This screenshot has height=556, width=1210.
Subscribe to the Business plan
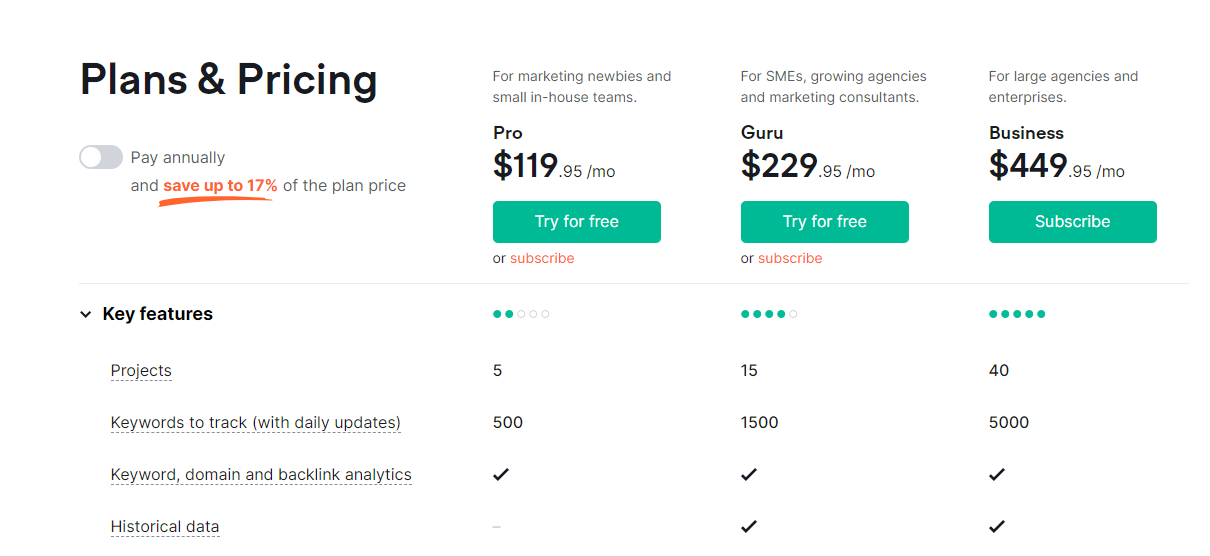click(x=1073, y=222)
